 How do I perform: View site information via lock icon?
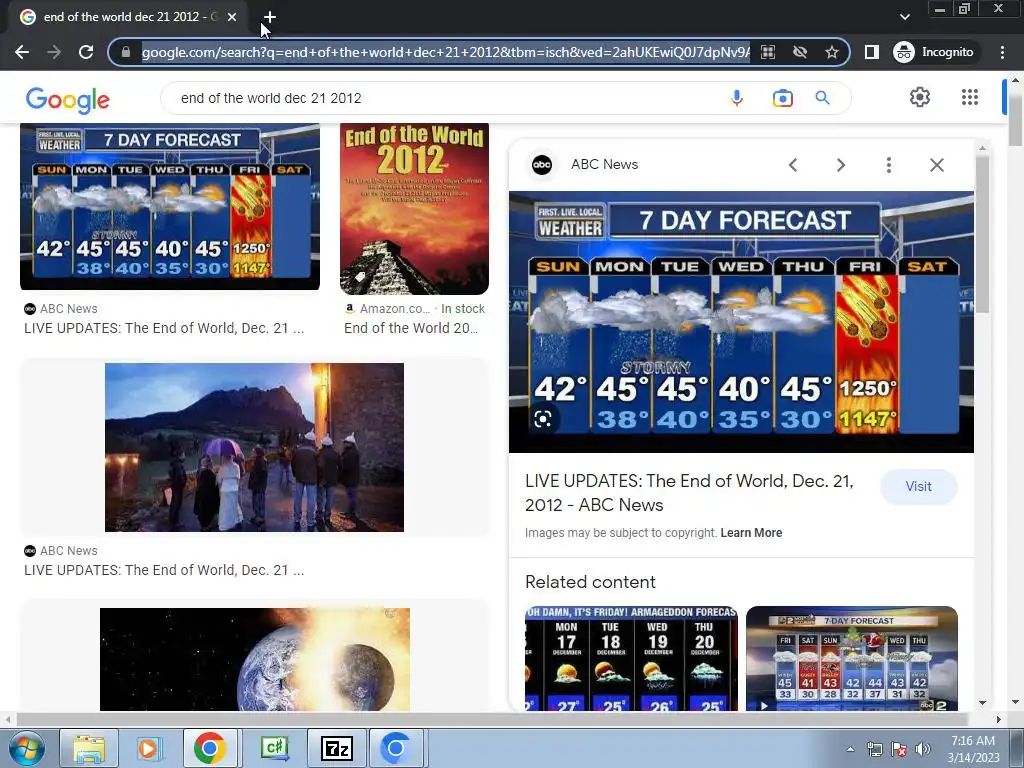point(127,52)
